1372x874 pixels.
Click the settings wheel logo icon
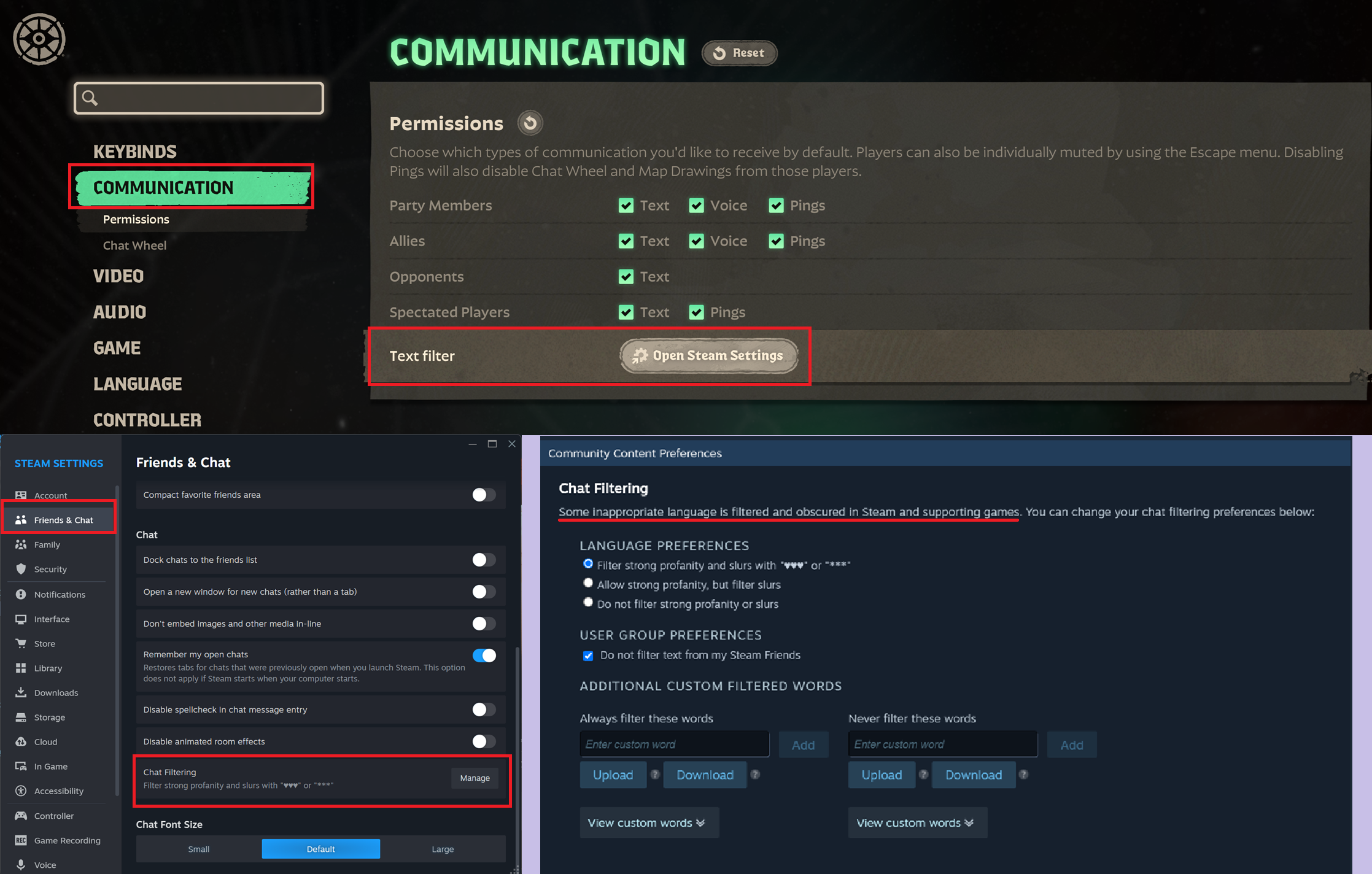tap(39, 39)
